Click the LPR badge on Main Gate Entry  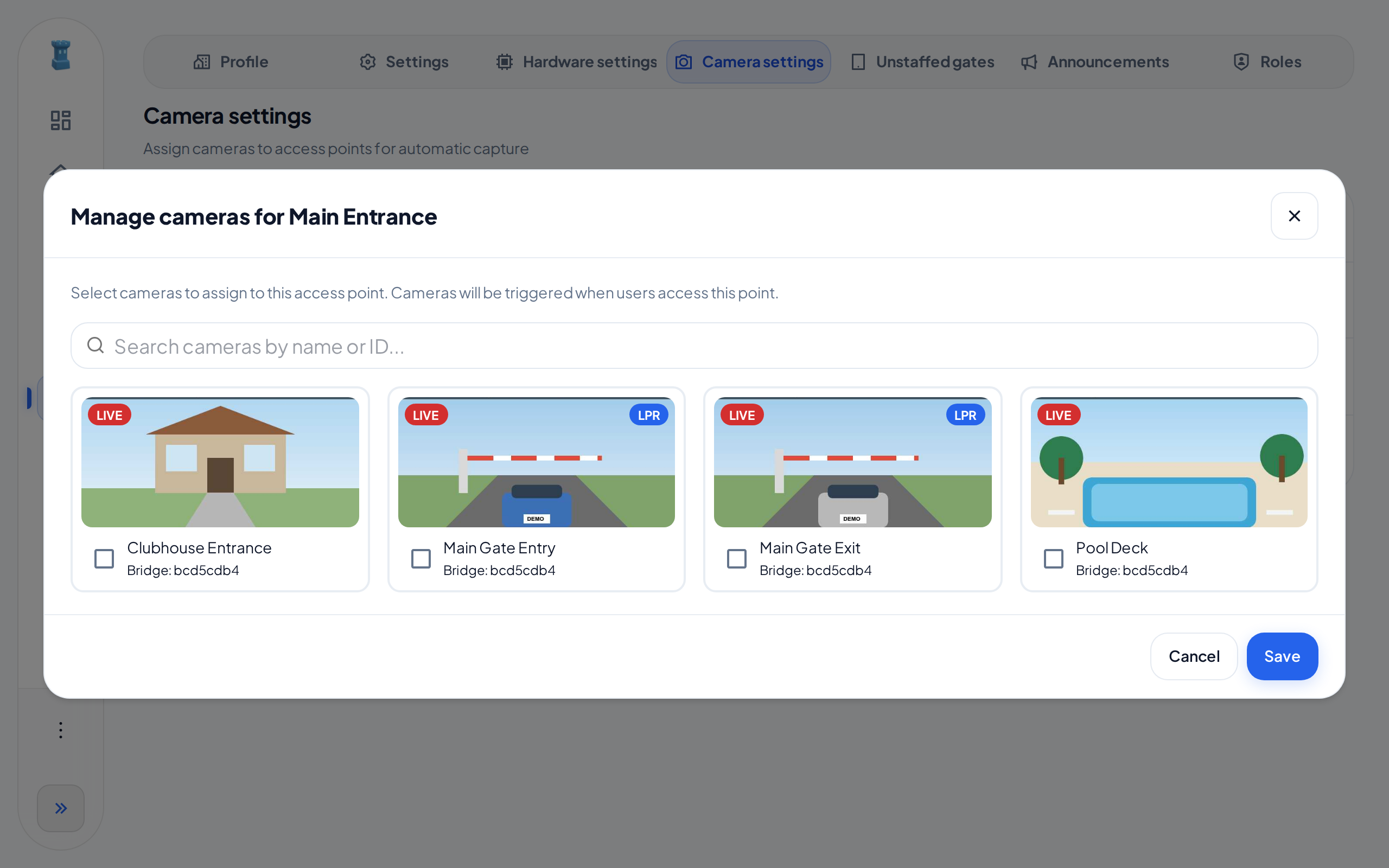coord(649,415)
